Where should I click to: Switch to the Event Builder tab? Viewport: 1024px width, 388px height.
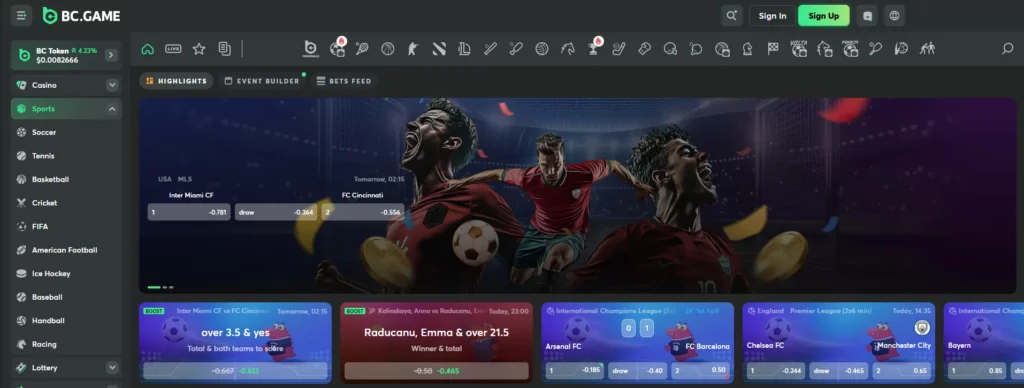(x=262, y=81)
